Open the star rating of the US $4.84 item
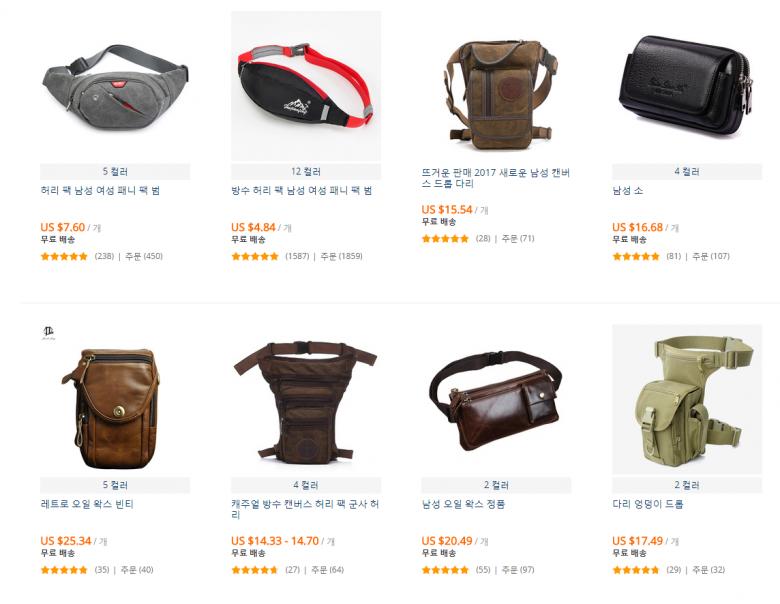This screenshot has height=604, width=780. tap(255, 256)
